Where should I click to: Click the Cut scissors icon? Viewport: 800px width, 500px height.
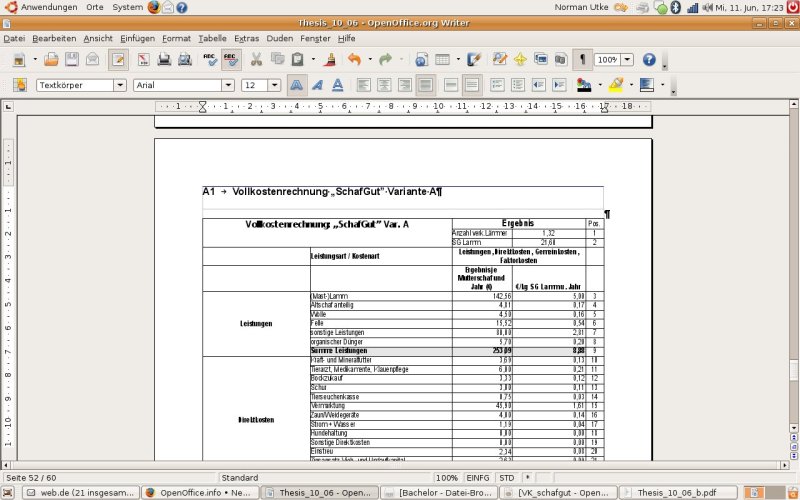pos(256,60)
